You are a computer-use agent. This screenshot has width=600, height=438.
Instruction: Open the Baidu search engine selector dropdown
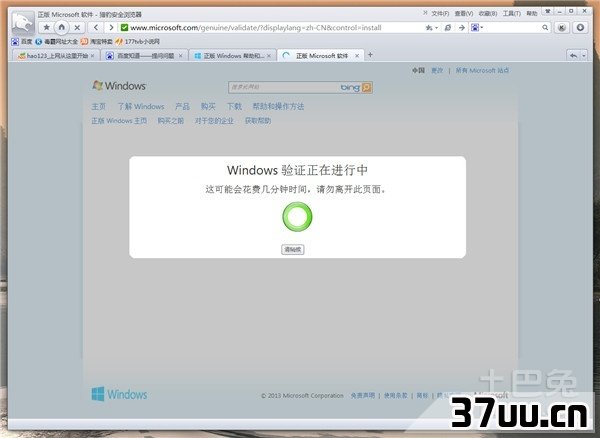tap(477, 28)
